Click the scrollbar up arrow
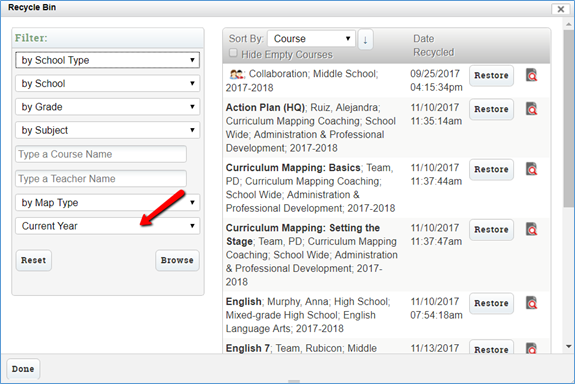The height and width of the screenshot is (384, 575). (x=569, y=24)
